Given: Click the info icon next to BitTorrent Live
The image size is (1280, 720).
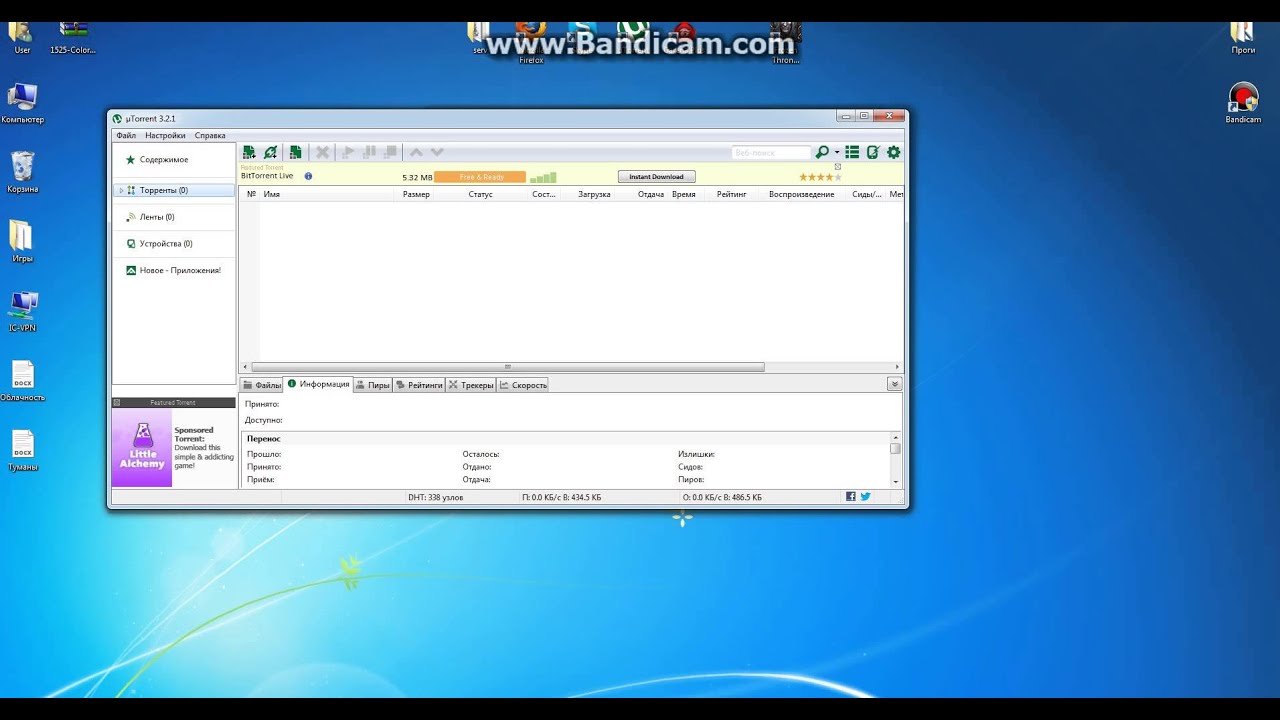Looking at the screenshot, I should point(308,176).
